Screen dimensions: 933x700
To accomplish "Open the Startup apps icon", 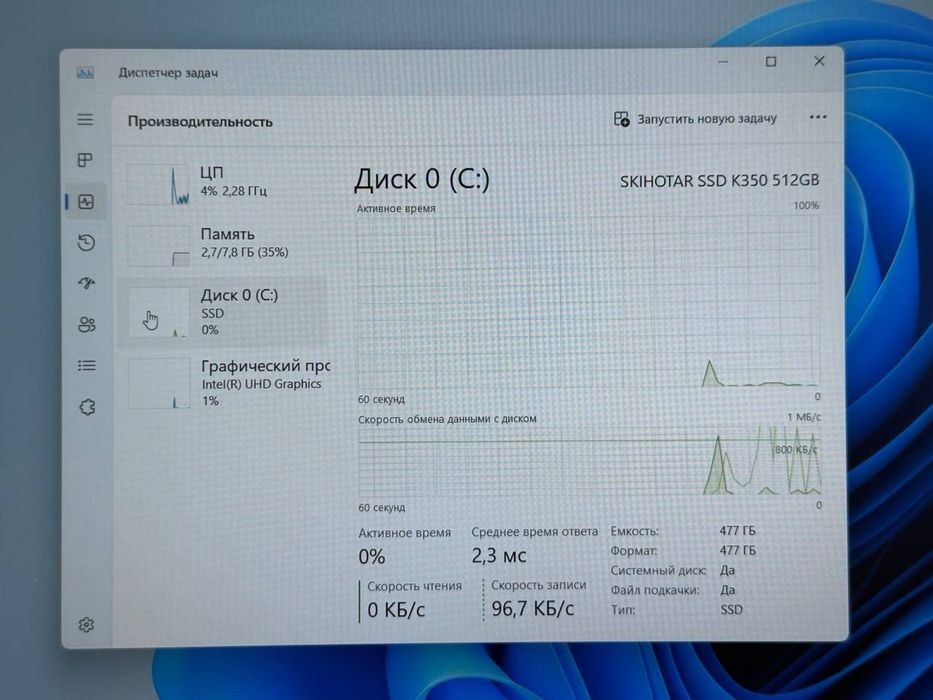I will point(87,283).
